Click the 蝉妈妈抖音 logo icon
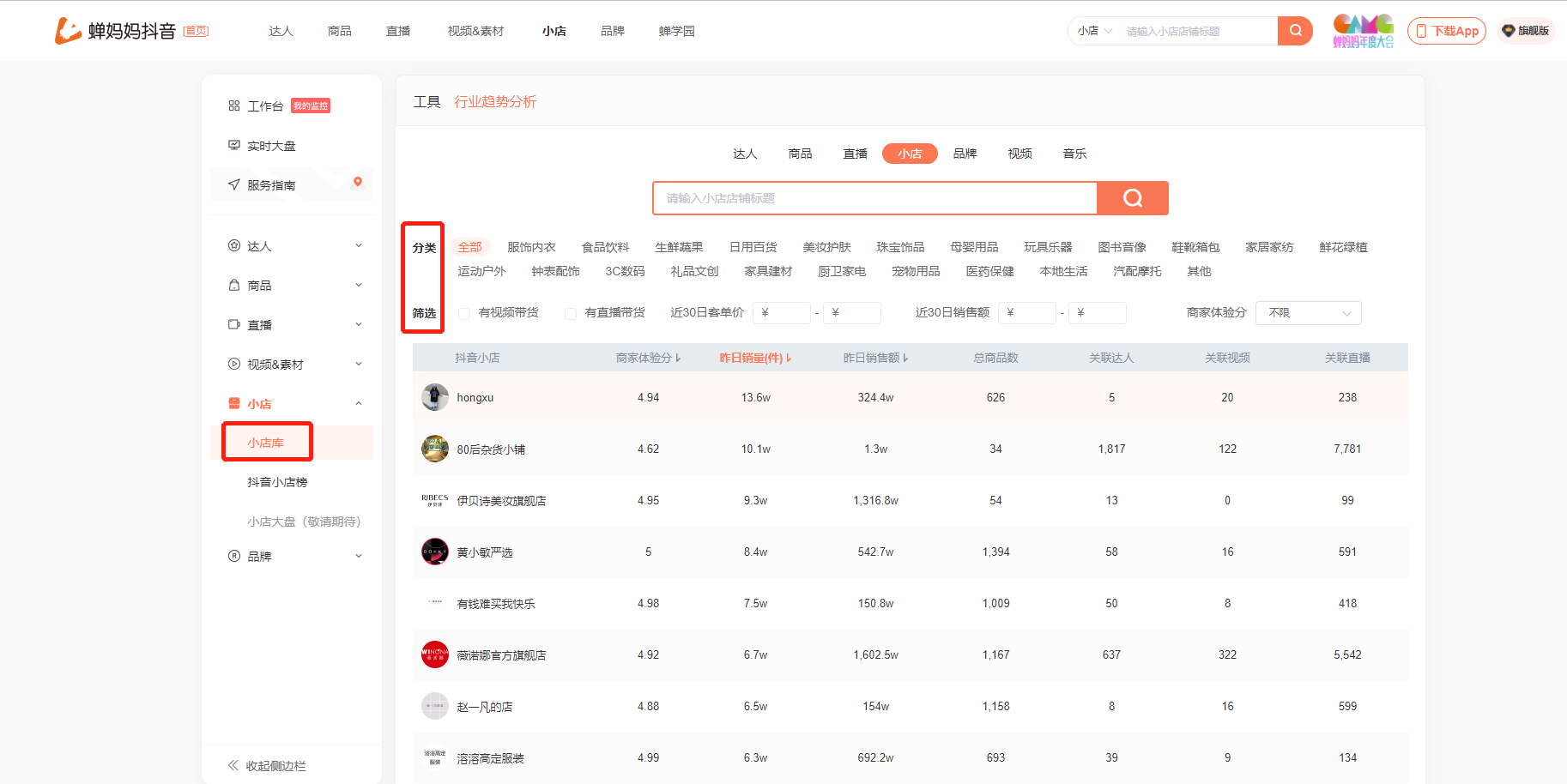 68,31
